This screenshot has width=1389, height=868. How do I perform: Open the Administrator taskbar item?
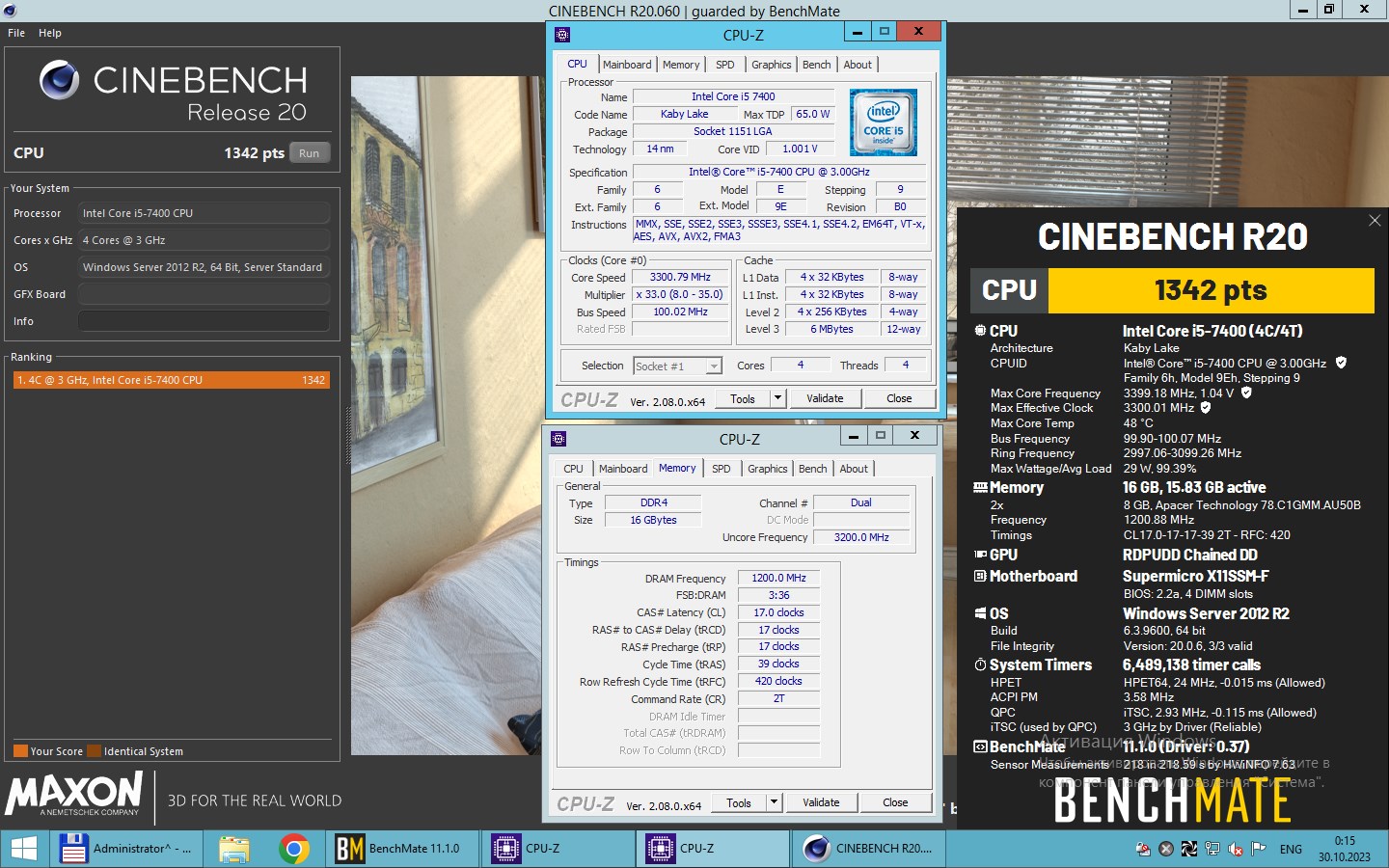tap(125, 849)
